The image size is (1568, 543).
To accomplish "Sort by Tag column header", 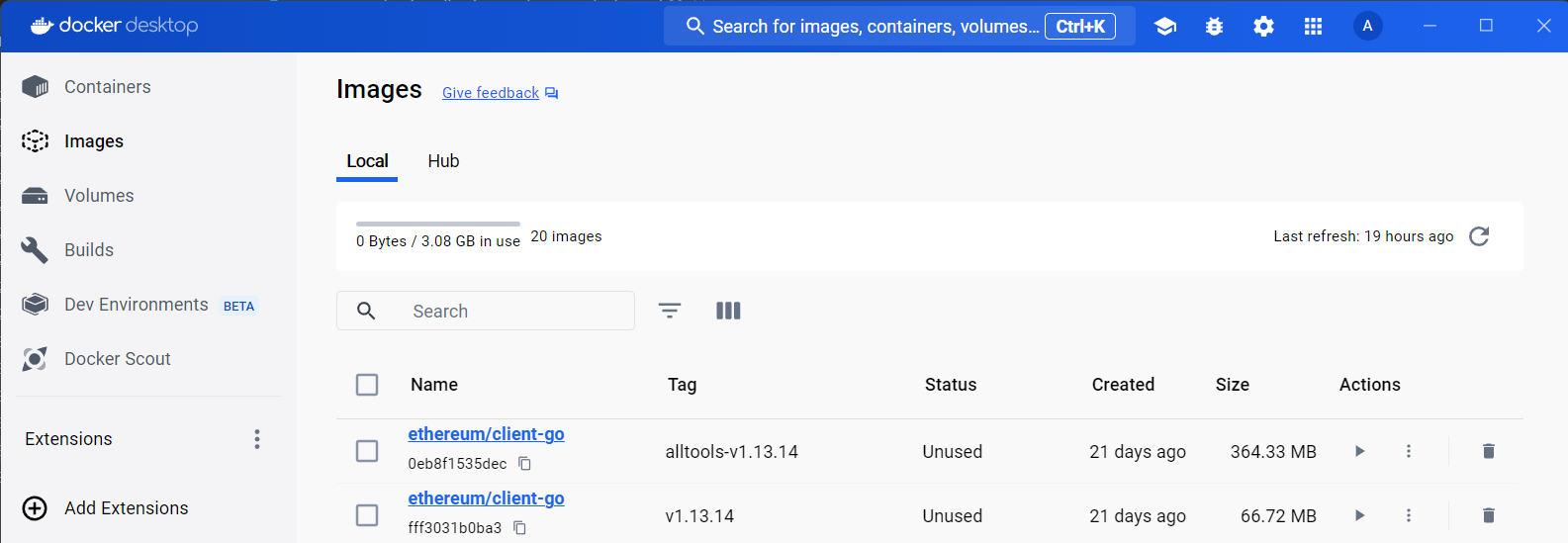I will pyautogui.click(x=682, y=385).
